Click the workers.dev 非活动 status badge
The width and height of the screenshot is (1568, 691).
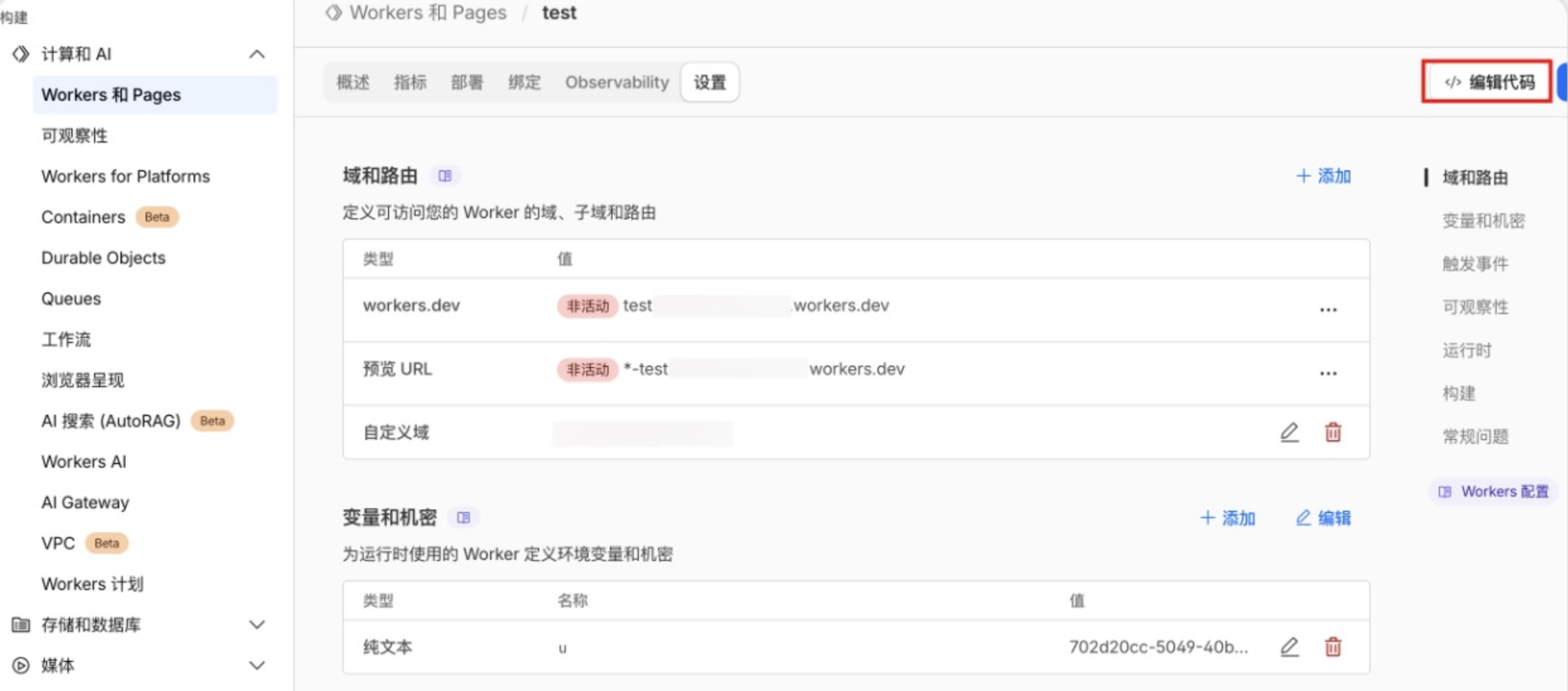(x=587, y=306)
